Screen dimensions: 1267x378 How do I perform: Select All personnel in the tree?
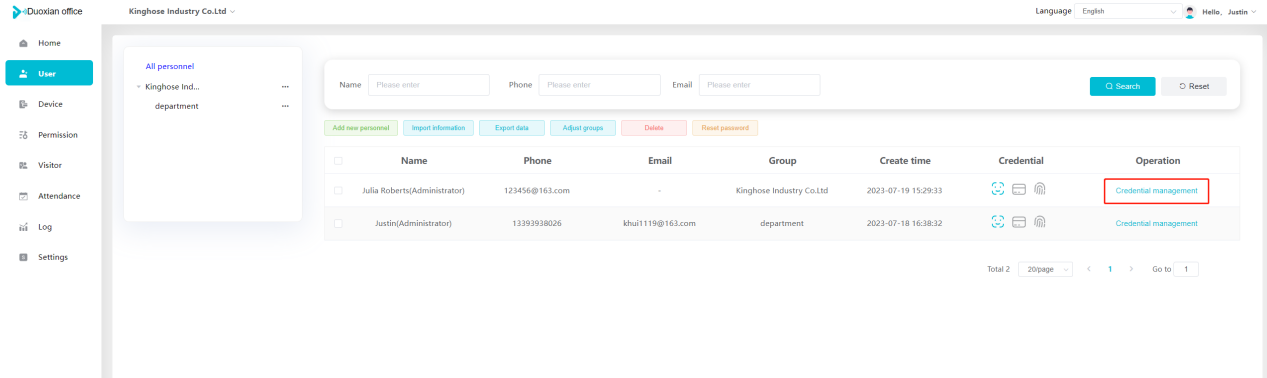169,66
